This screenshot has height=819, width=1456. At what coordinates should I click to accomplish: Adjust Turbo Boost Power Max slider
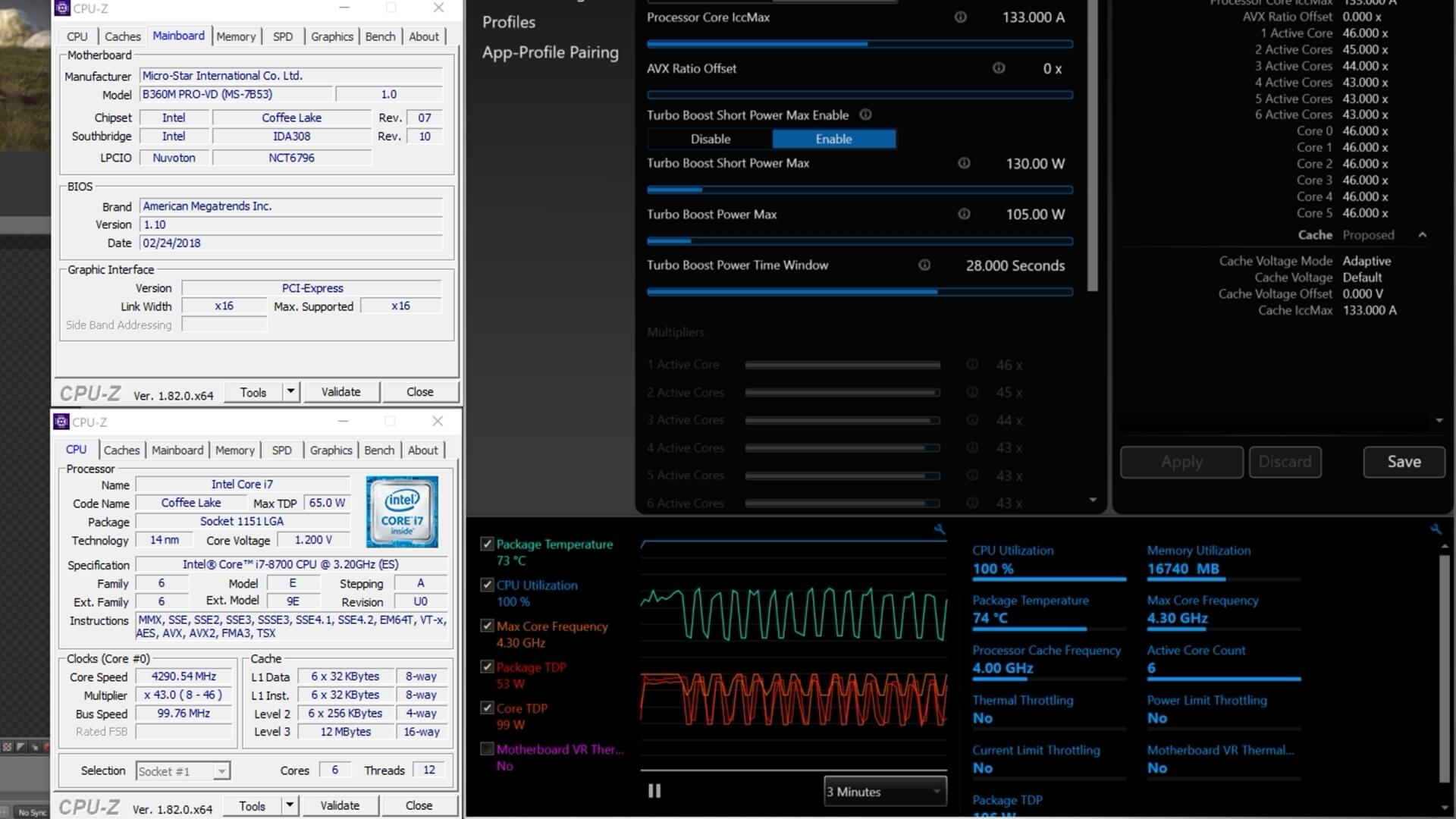[860, 241]
